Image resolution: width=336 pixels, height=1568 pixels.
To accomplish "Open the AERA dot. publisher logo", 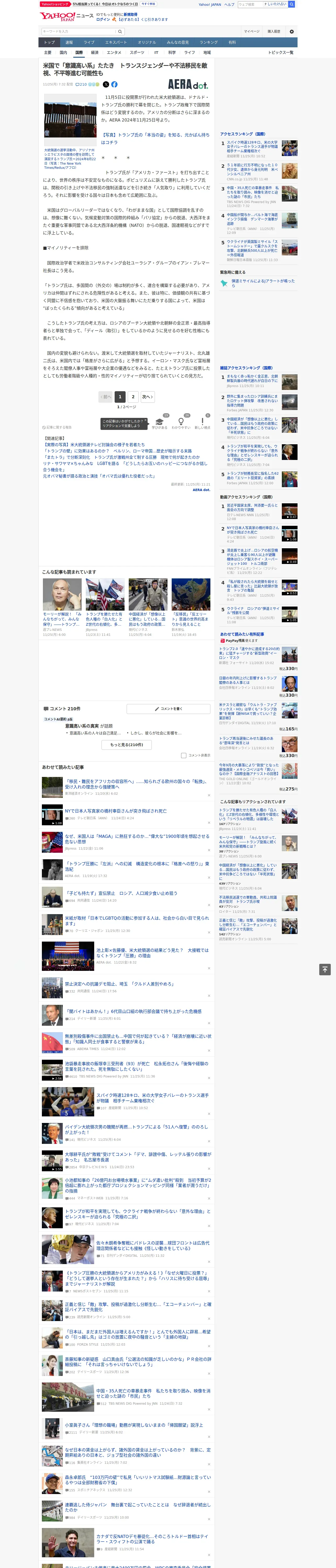I will pyautogui.click(x=188, y=84).
